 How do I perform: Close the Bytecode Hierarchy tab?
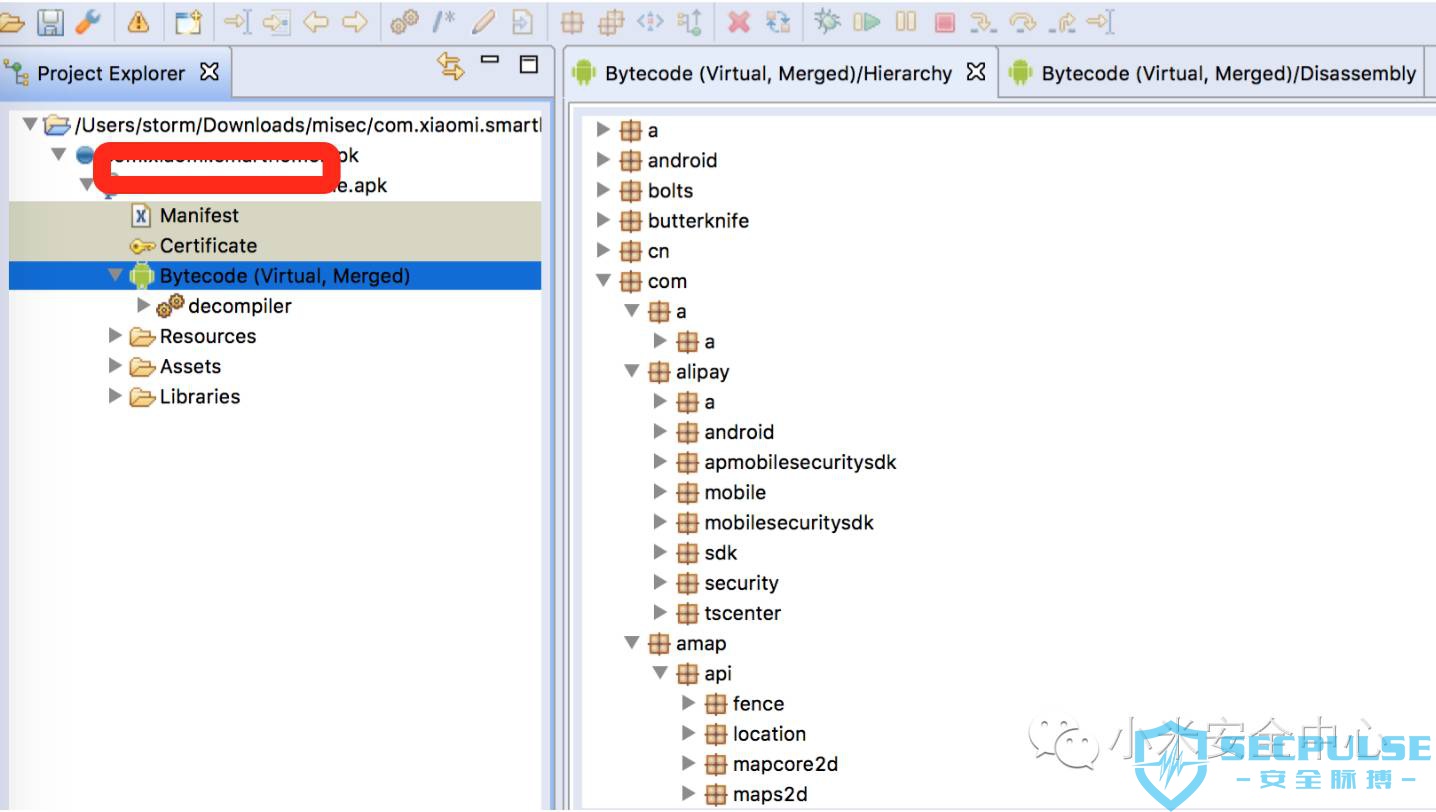[x=976, y=72]
